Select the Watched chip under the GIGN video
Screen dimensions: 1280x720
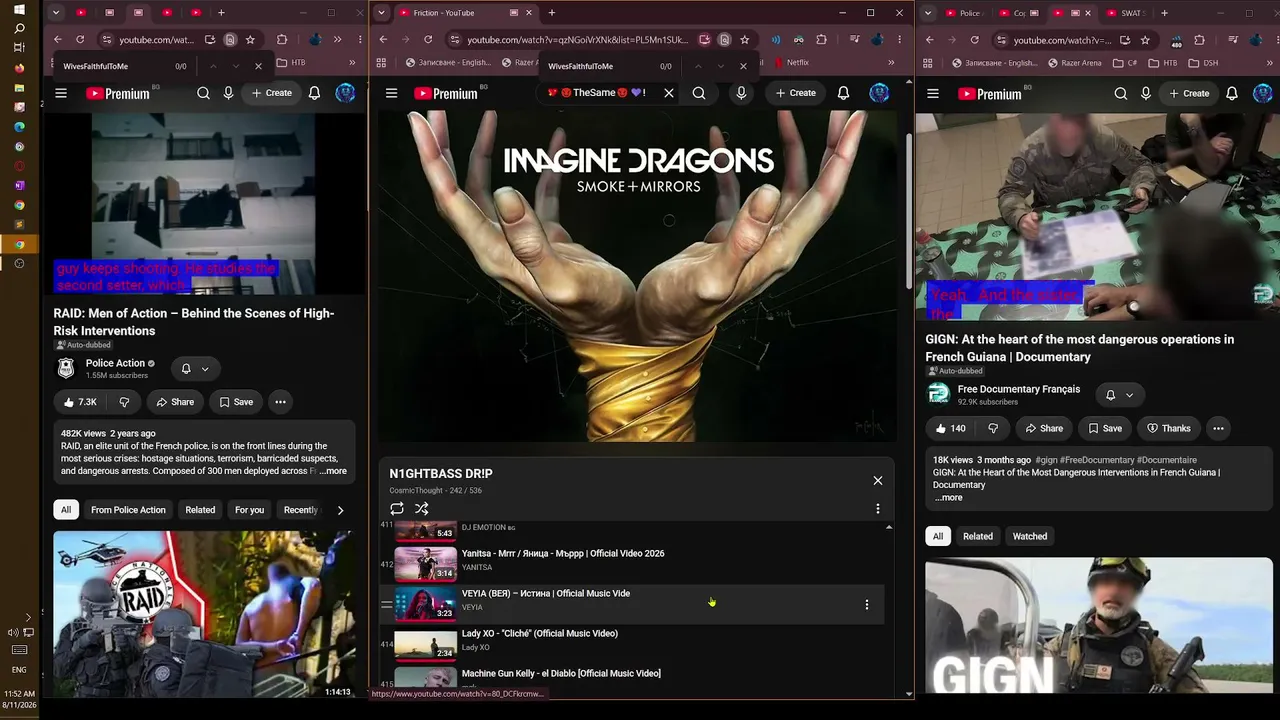[x=1030, y=537]
